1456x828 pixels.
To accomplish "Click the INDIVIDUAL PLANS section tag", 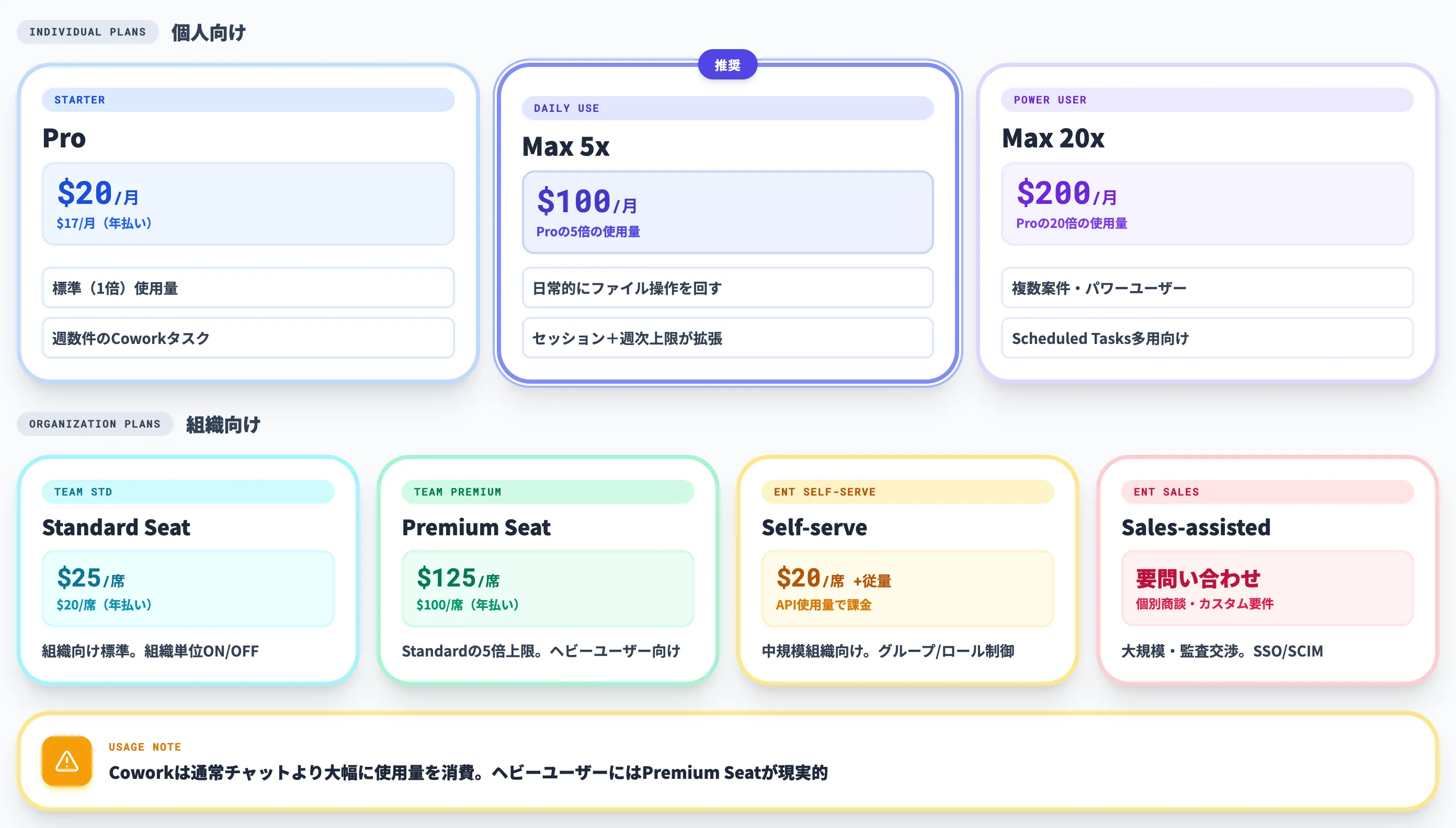I will tap(88, 32).
